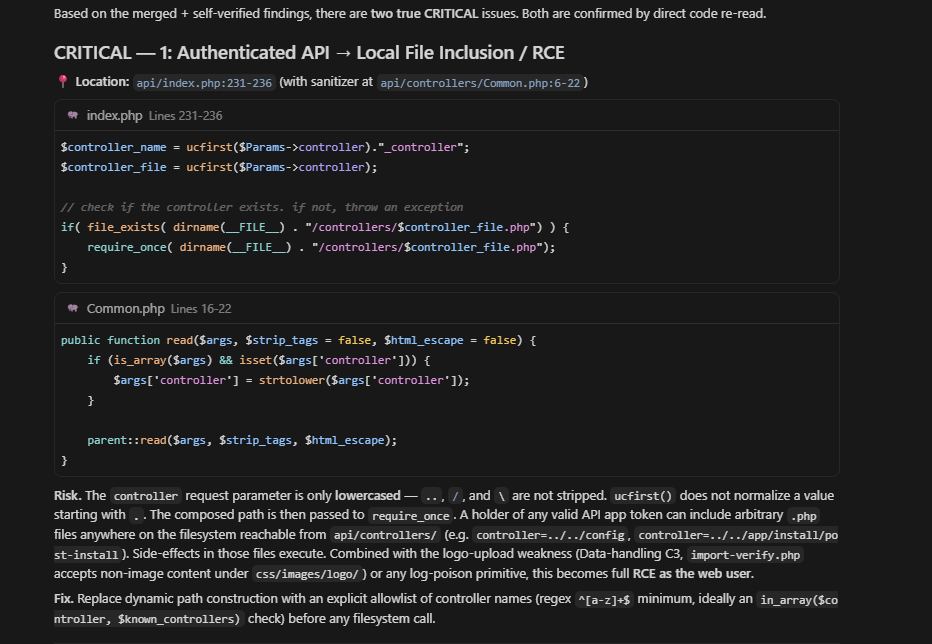
Task: Click the $controller_name assignment code line
Action: [265, 147]
